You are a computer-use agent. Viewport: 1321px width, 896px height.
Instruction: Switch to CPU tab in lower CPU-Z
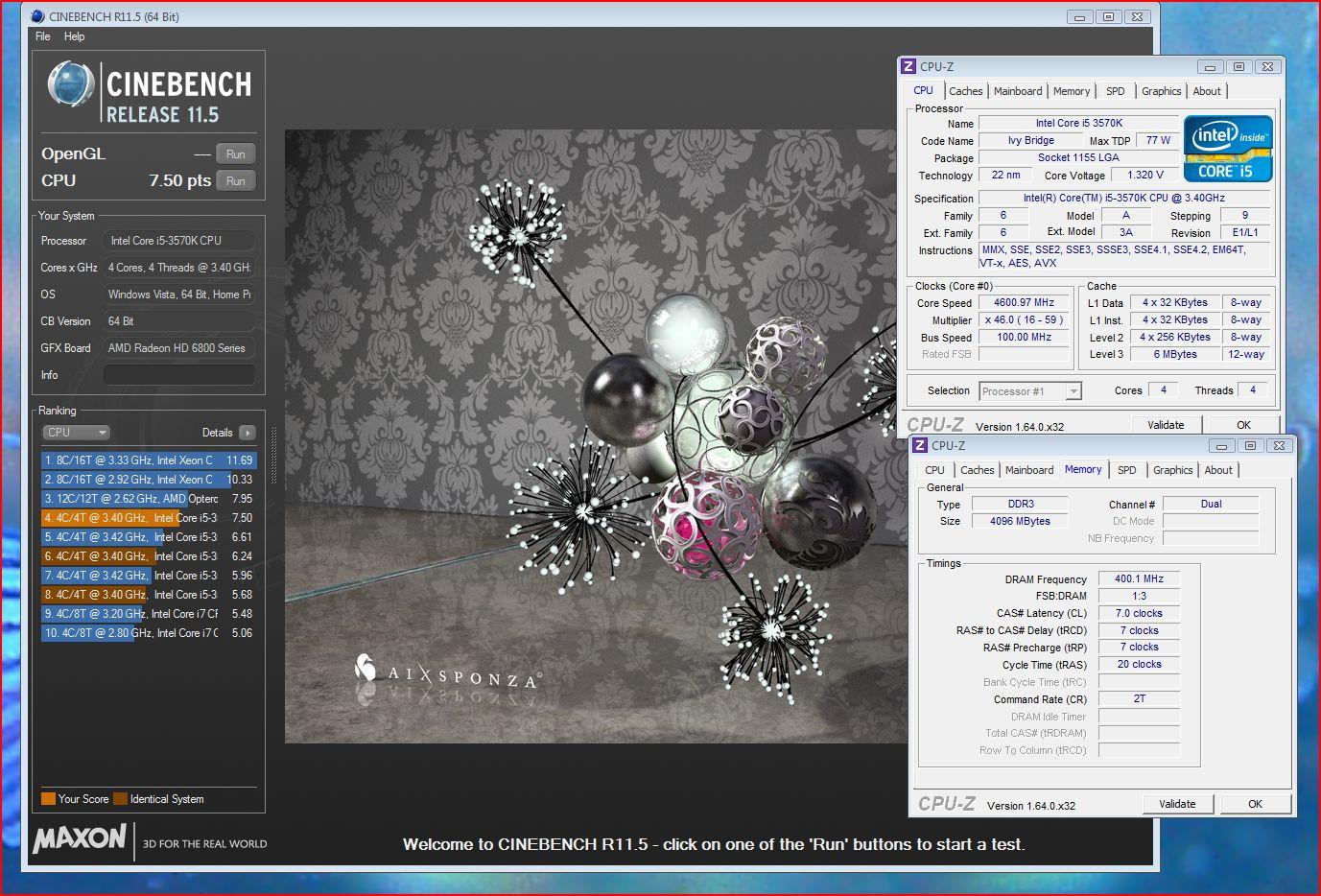934,470
